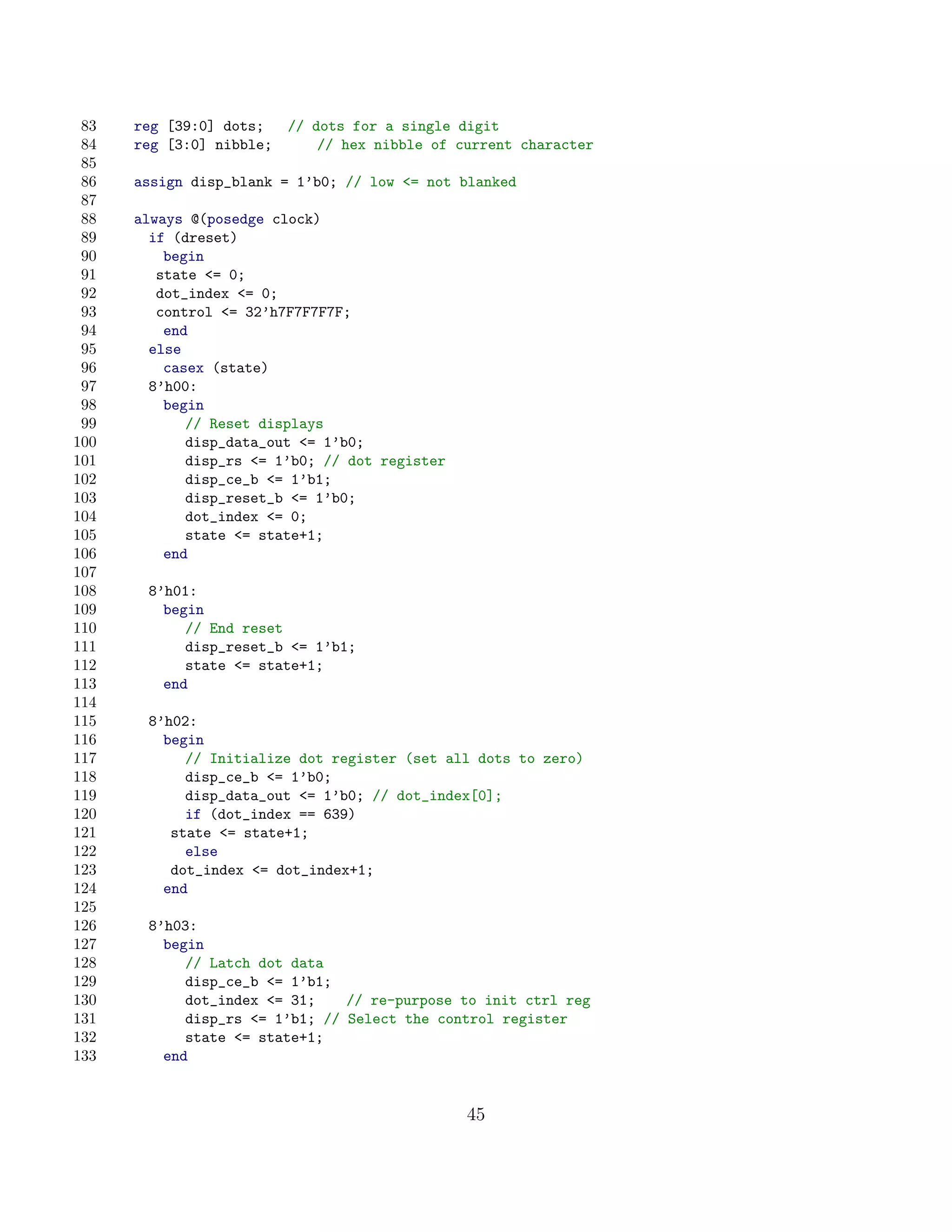Click the case label '8'h02:'

click(172, 722)
